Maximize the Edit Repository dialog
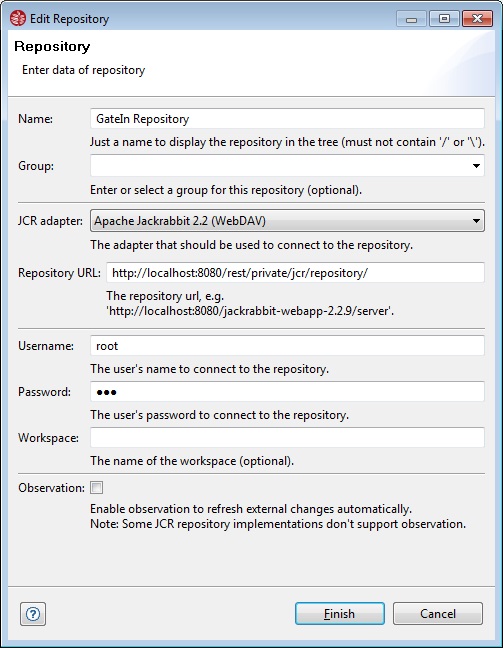Image resolution: width=503 pixels, height=648 pixels. pyautogui.click(x=444, y=19)
